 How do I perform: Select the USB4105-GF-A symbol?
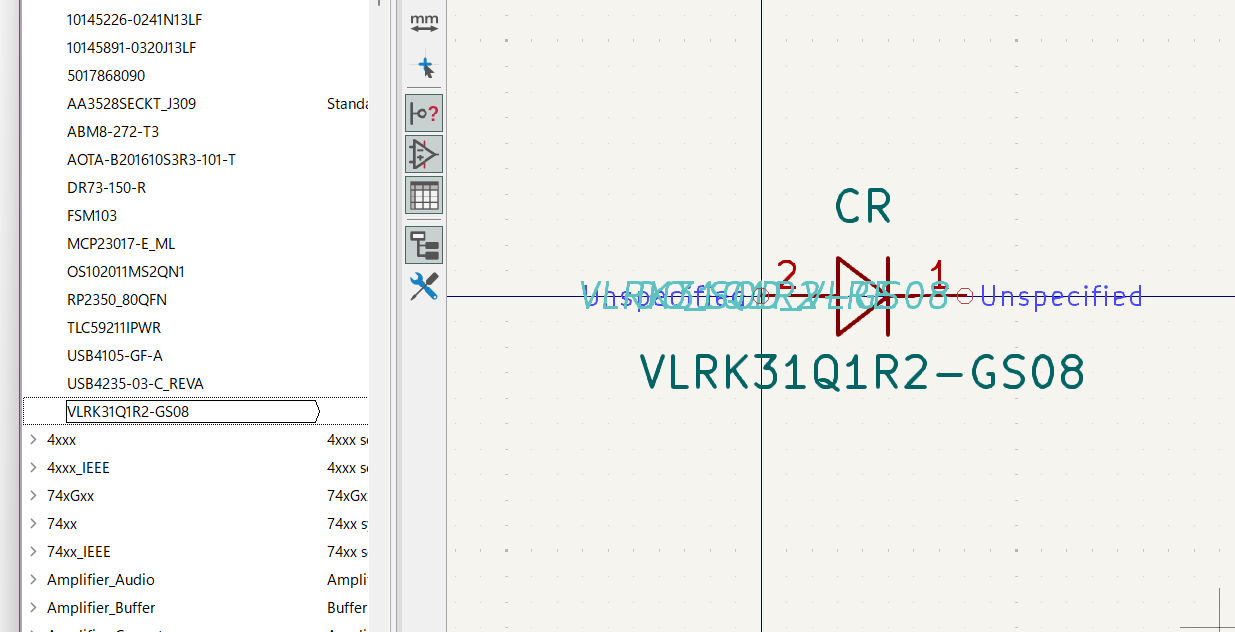click(114, 356)
